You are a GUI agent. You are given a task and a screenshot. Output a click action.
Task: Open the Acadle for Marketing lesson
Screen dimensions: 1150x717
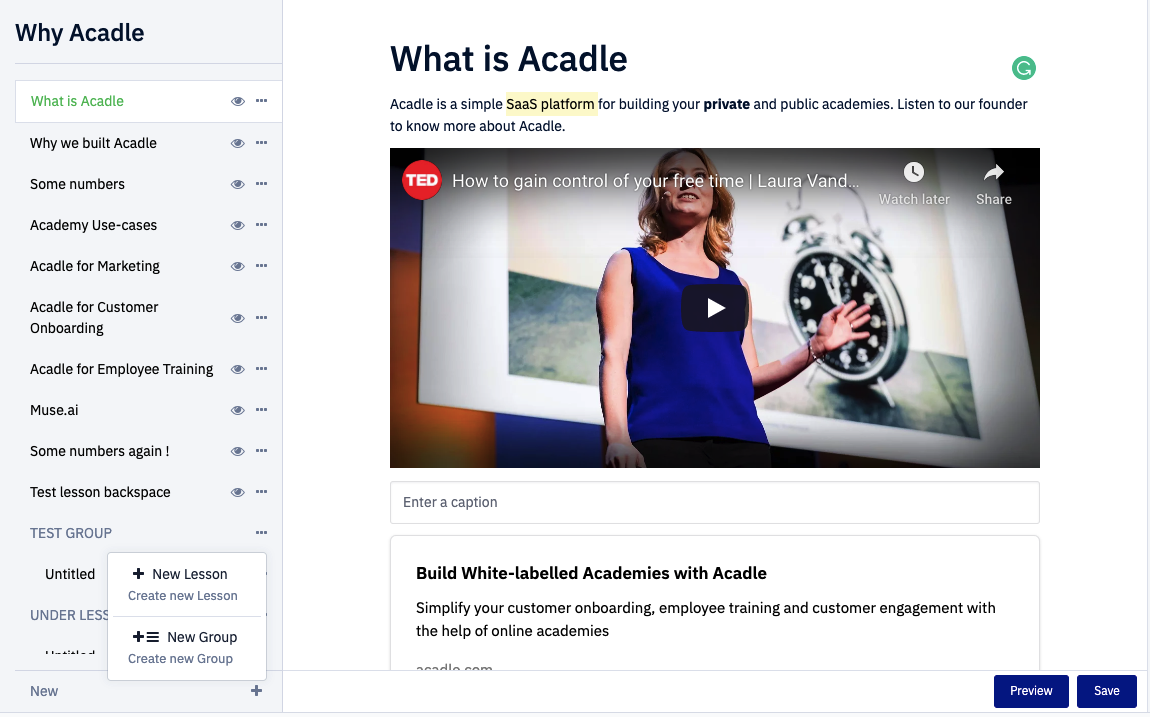(95, 266)
